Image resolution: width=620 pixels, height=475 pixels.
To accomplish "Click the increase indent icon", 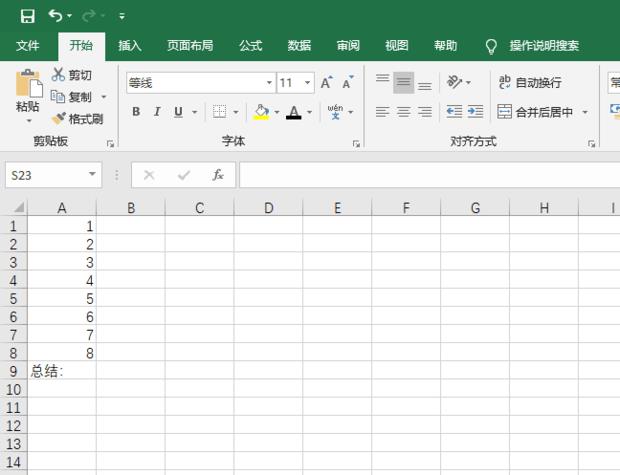I will (x=475, y=112).
